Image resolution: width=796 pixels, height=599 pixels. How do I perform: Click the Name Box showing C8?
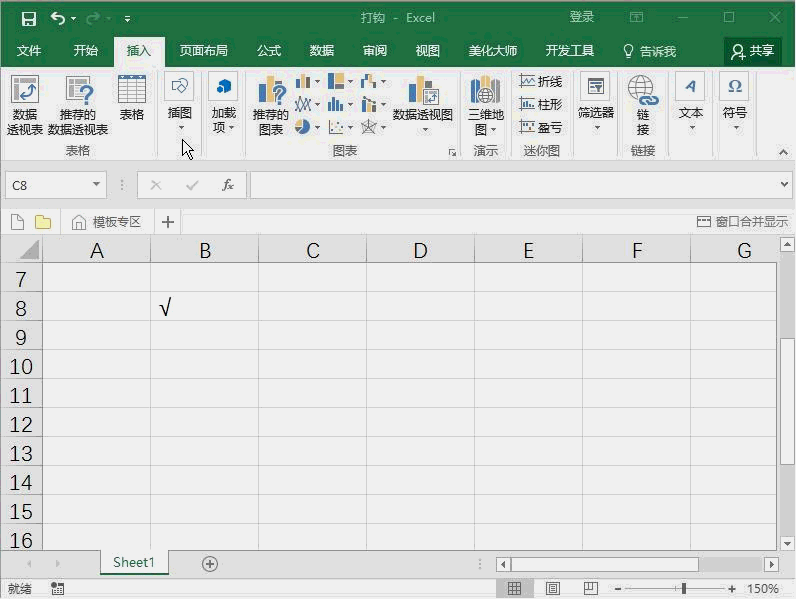48,185
